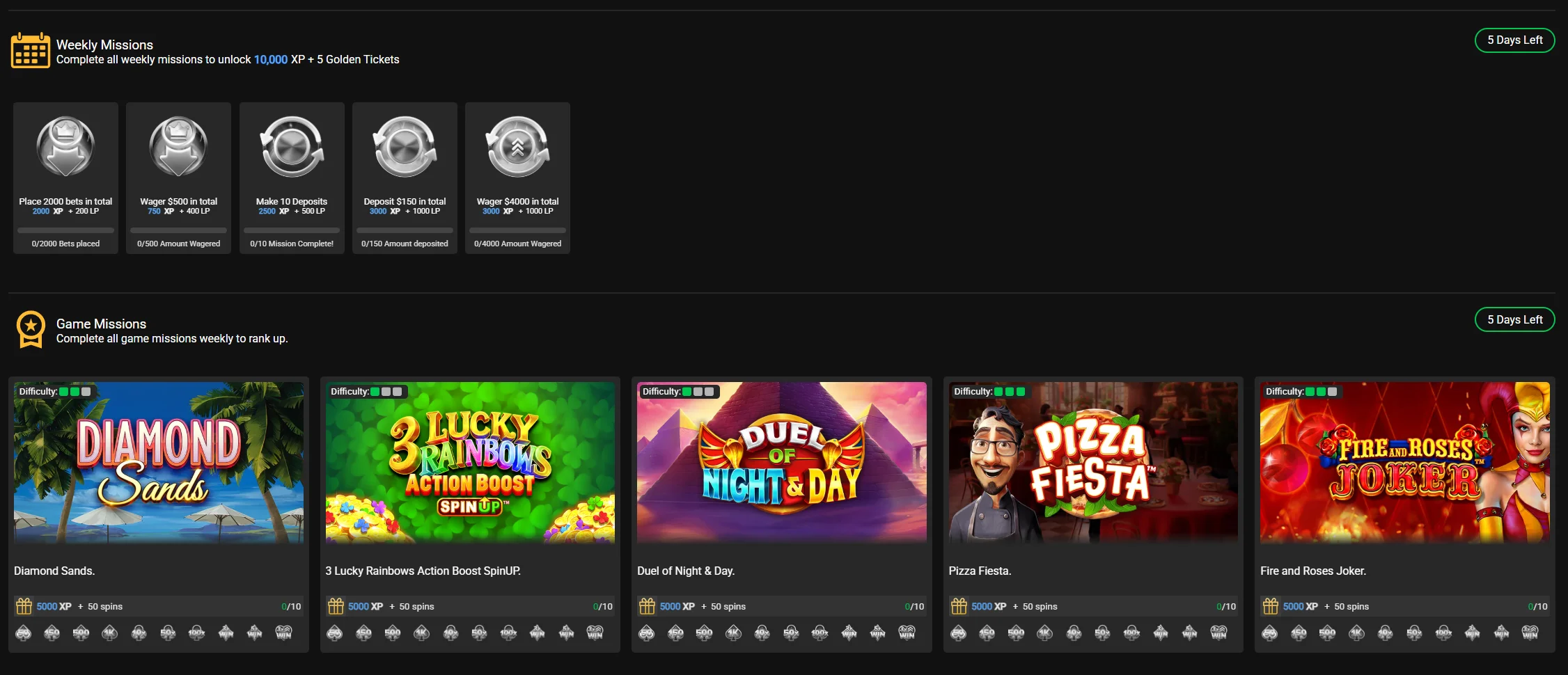
Task: Select the 10x badge under 3 Lucky Rainbows
Action: (x=451, y=633)
